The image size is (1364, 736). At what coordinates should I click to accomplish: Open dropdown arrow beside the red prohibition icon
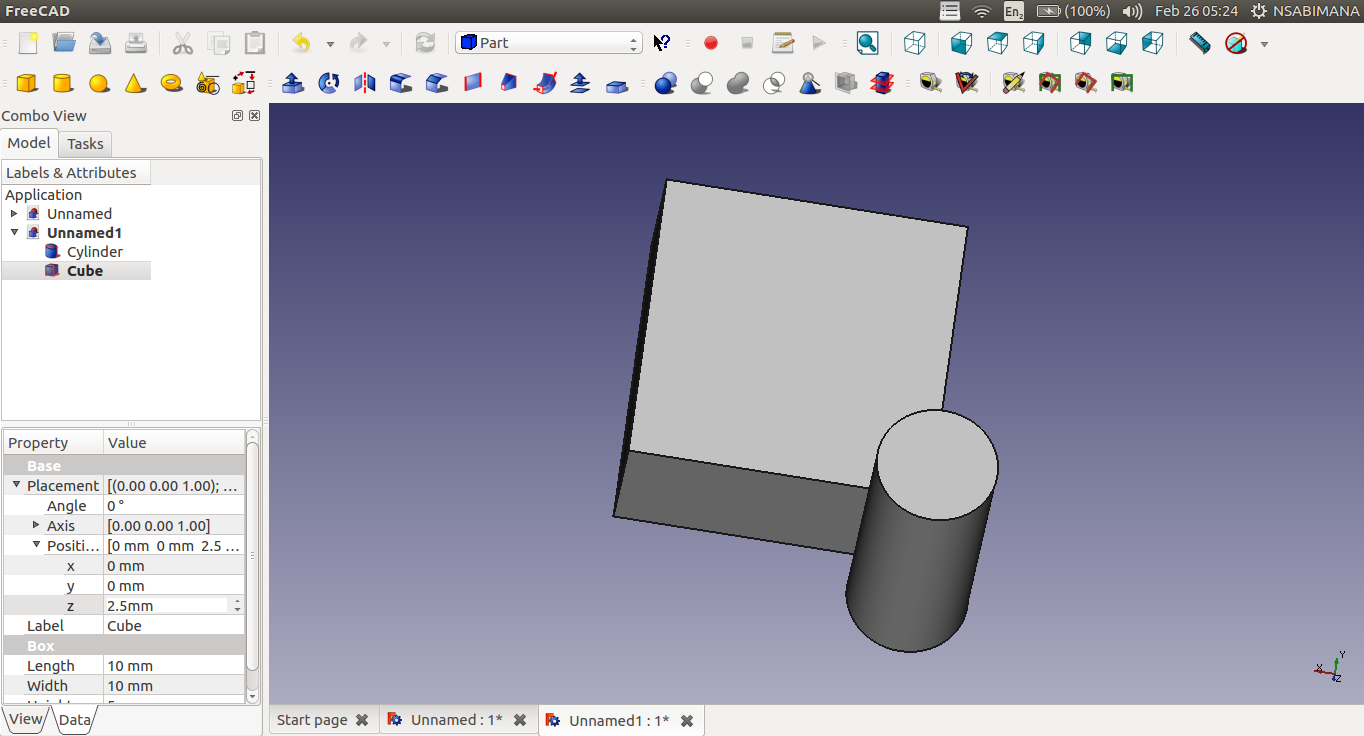click(1264, 44)
